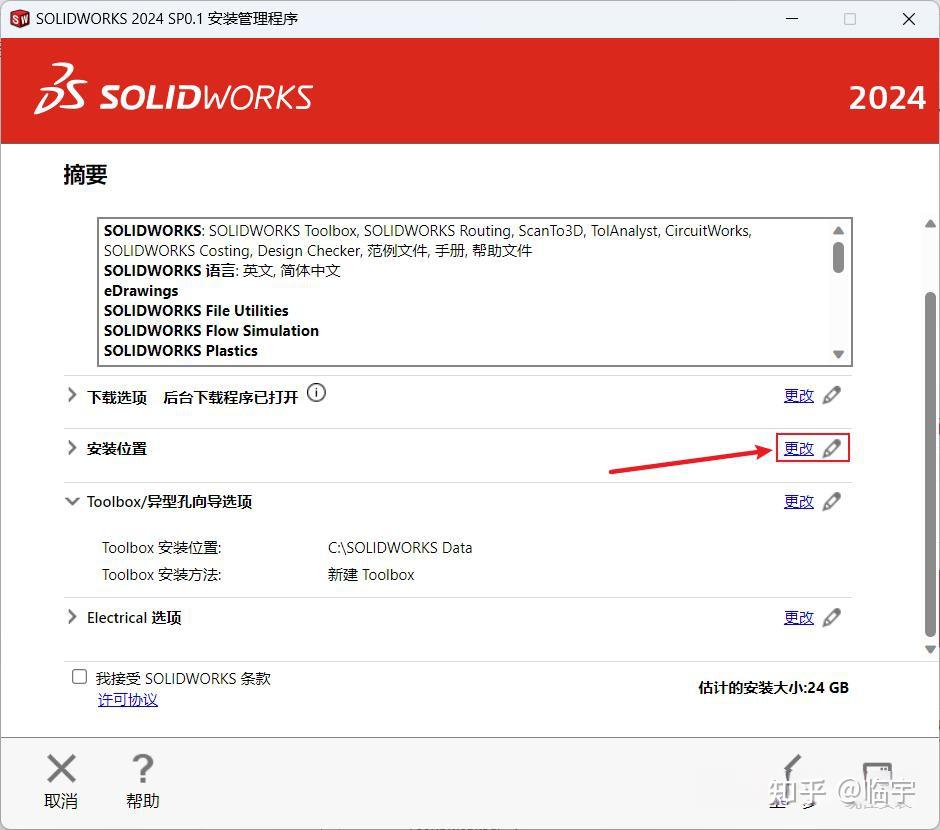The width and height of the screenshot is (940, 830).
Task: Click the pencil edit icon next to 安装位置 更改
Action: click(833, 448)
